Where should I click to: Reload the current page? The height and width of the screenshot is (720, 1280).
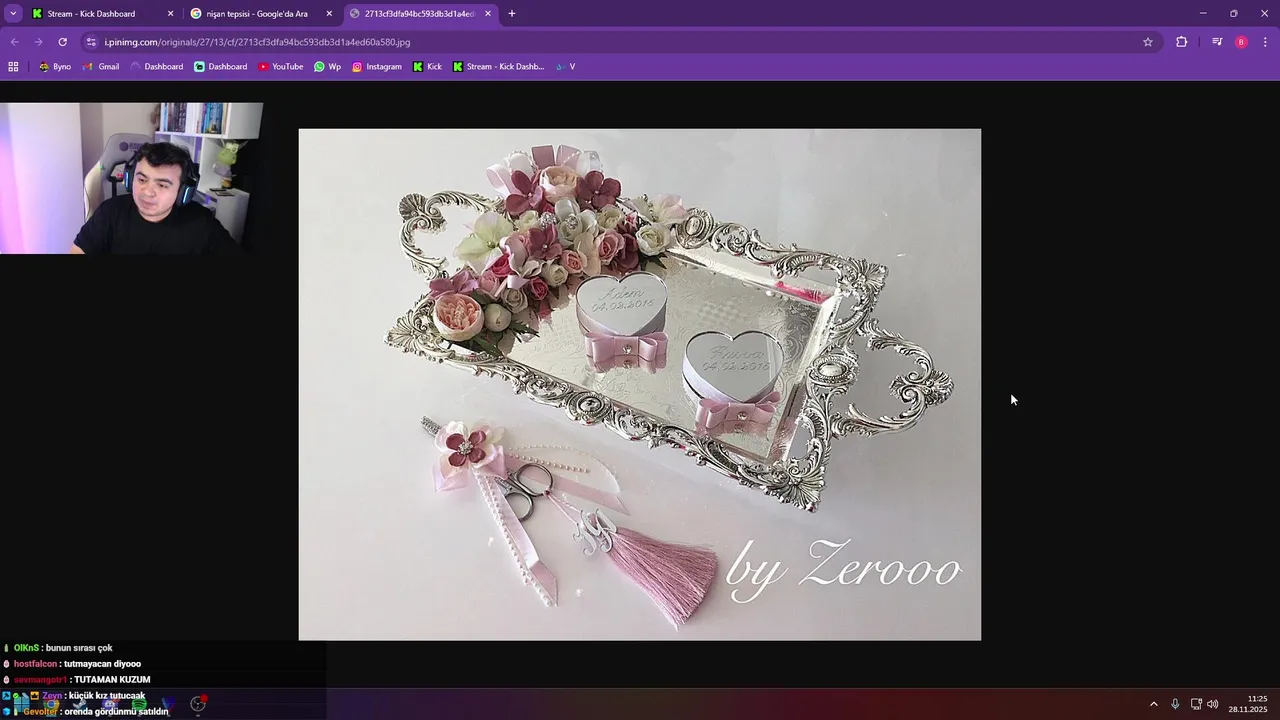click(62, 42)
